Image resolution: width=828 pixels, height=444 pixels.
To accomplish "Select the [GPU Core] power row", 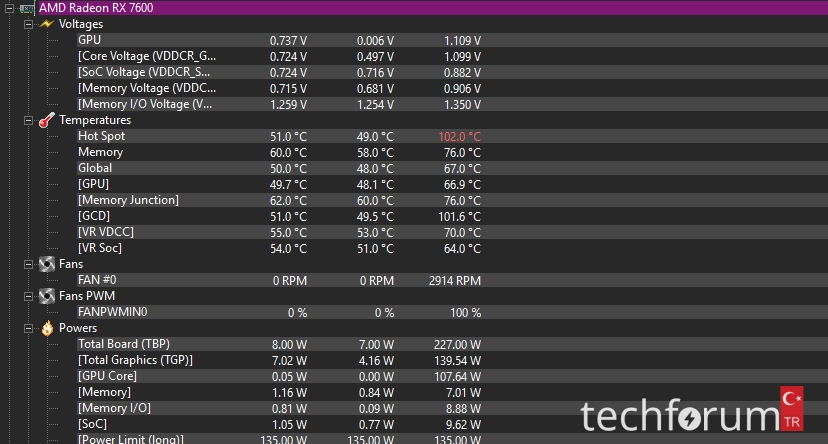I will (x=452, y=376).
